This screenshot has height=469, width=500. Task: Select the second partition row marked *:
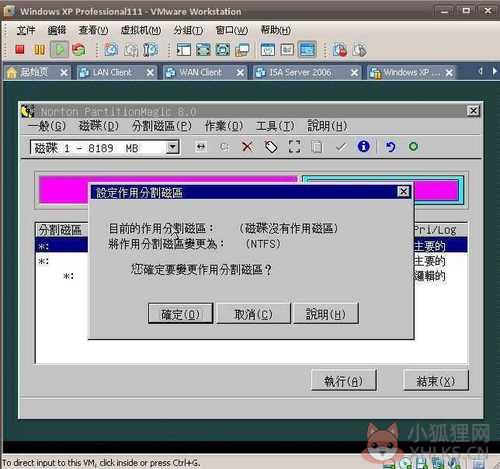[251, 261]
